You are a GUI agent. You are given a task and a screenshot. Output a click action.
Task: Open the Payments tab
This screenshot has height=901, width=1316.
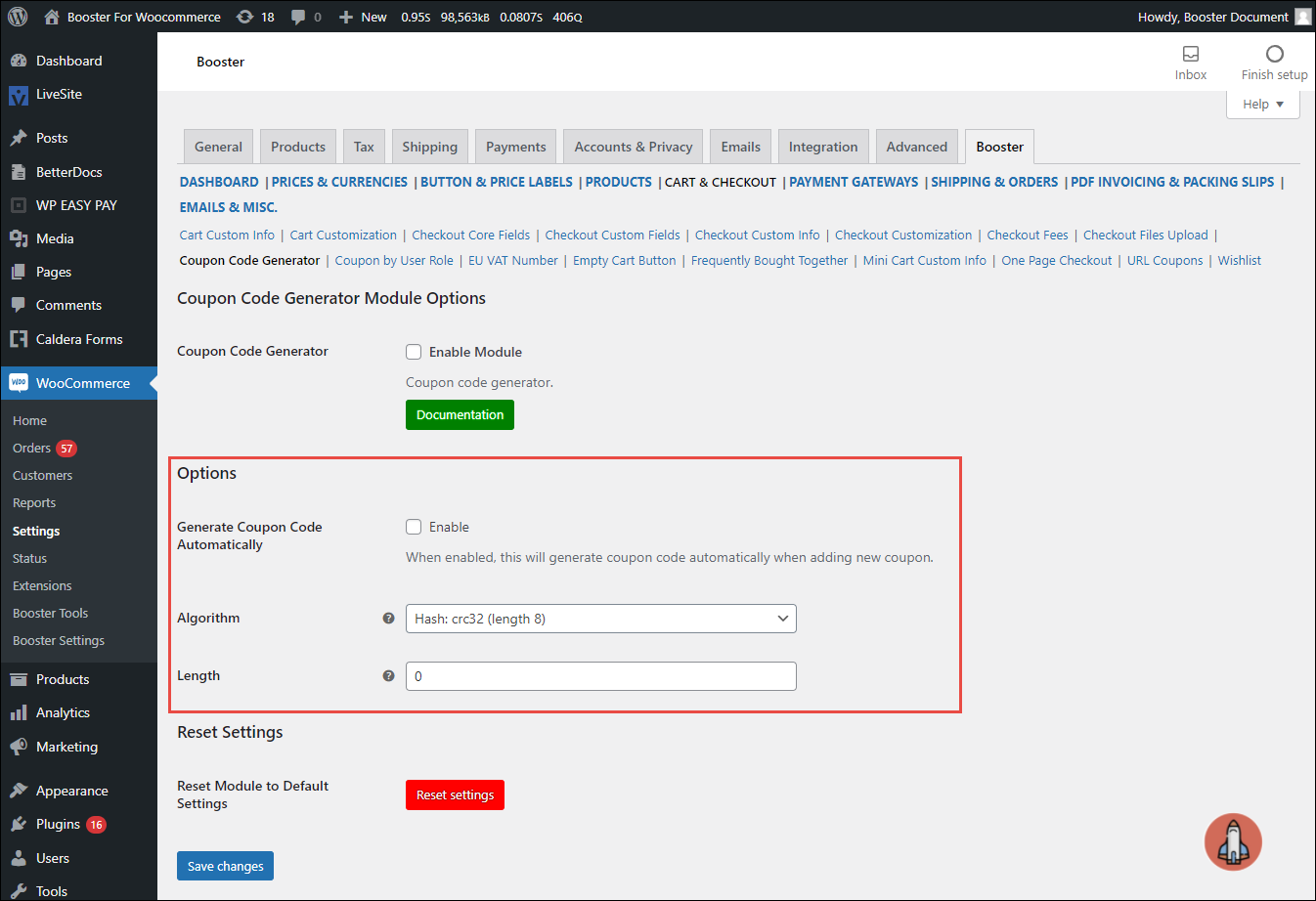[515, 147]
